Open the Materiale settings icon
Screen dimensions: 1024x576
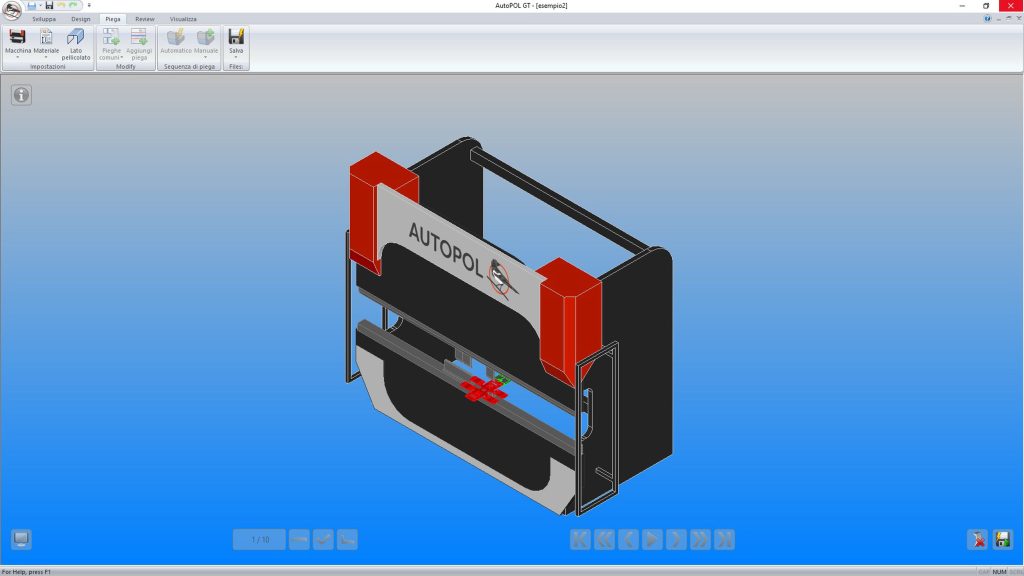[46, 40]
